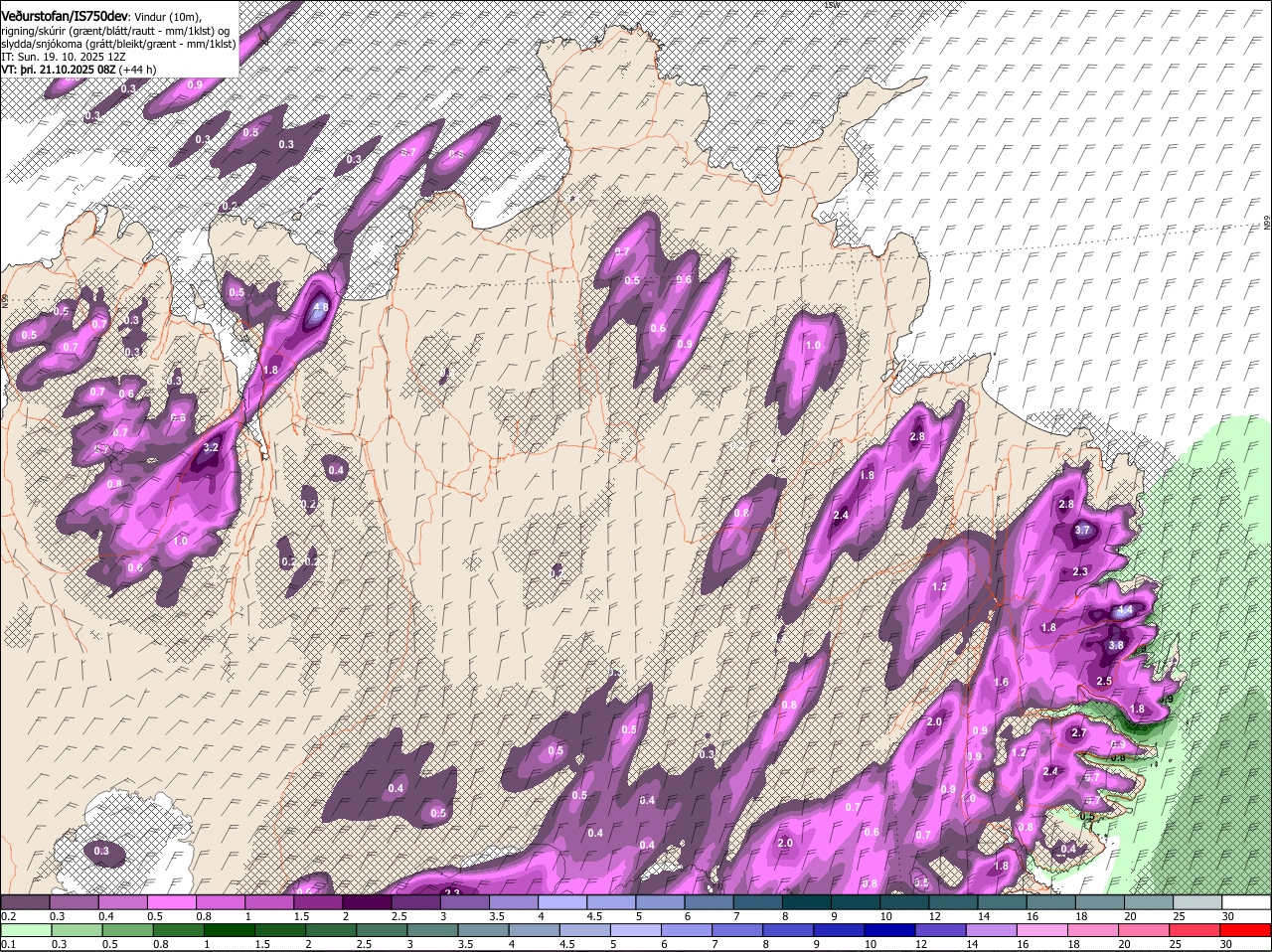Pick the bright pink 0.5–0.8 swatch in snow legend
1272x952 pixels.
click(171, 902)
